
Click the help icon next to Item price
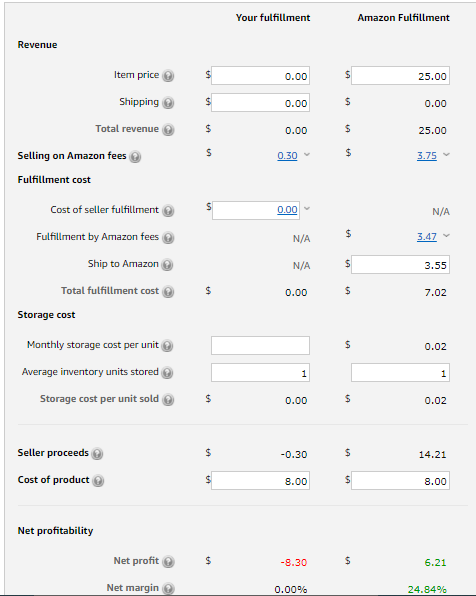(x=168, y=76)
